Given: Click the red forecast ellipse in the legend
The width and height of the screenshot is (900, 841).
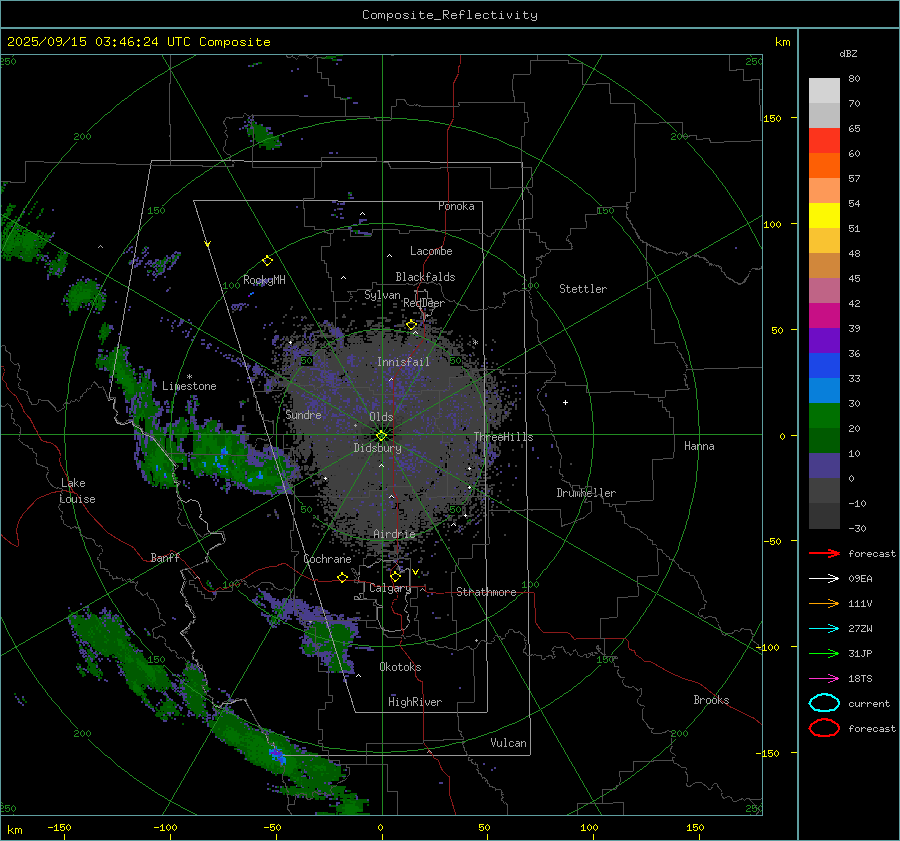Looking at the screenshot, I should (x=824, y=728).
